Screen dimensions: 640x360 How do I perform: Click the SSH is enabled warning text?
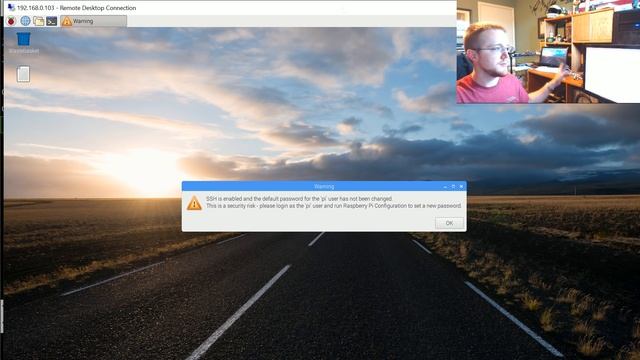299,199
